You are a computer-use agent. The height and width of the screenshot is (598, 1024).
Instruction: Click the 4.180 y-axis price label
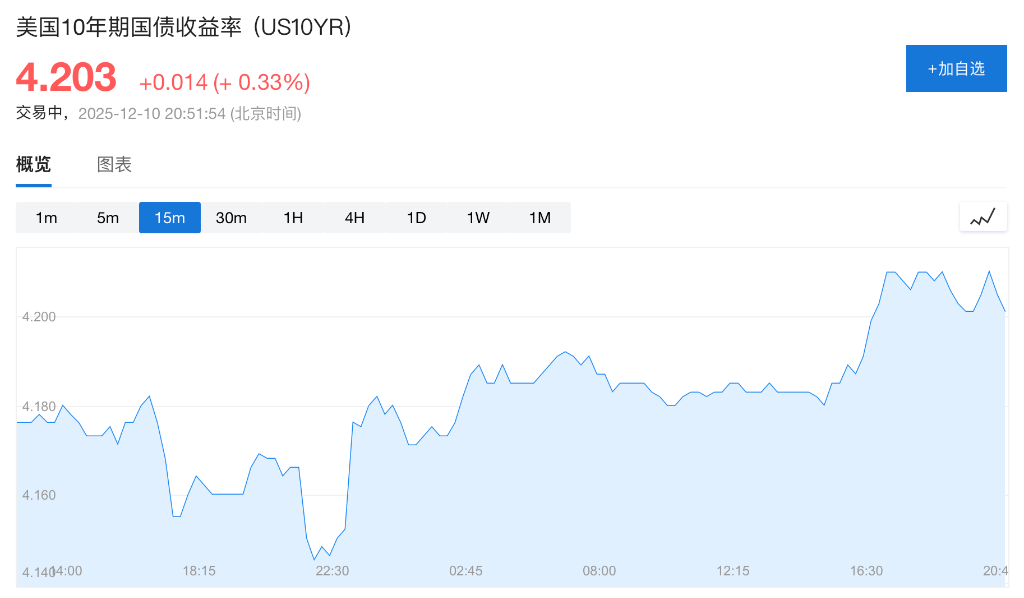(39, 407)
